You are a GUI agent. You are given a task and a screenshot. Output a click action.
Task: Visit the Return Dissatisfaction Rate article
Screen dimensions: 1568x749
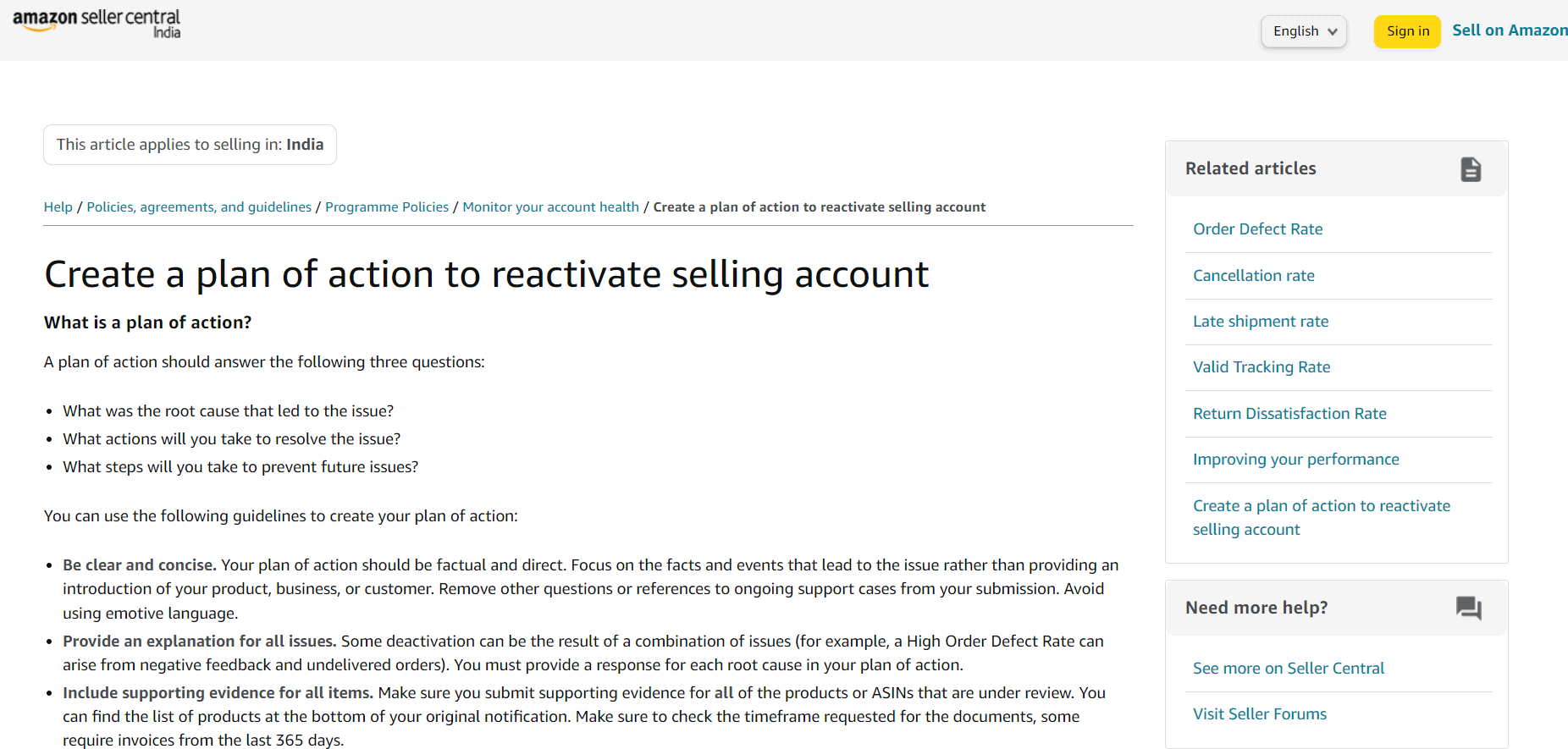[x=1289, y=414]
